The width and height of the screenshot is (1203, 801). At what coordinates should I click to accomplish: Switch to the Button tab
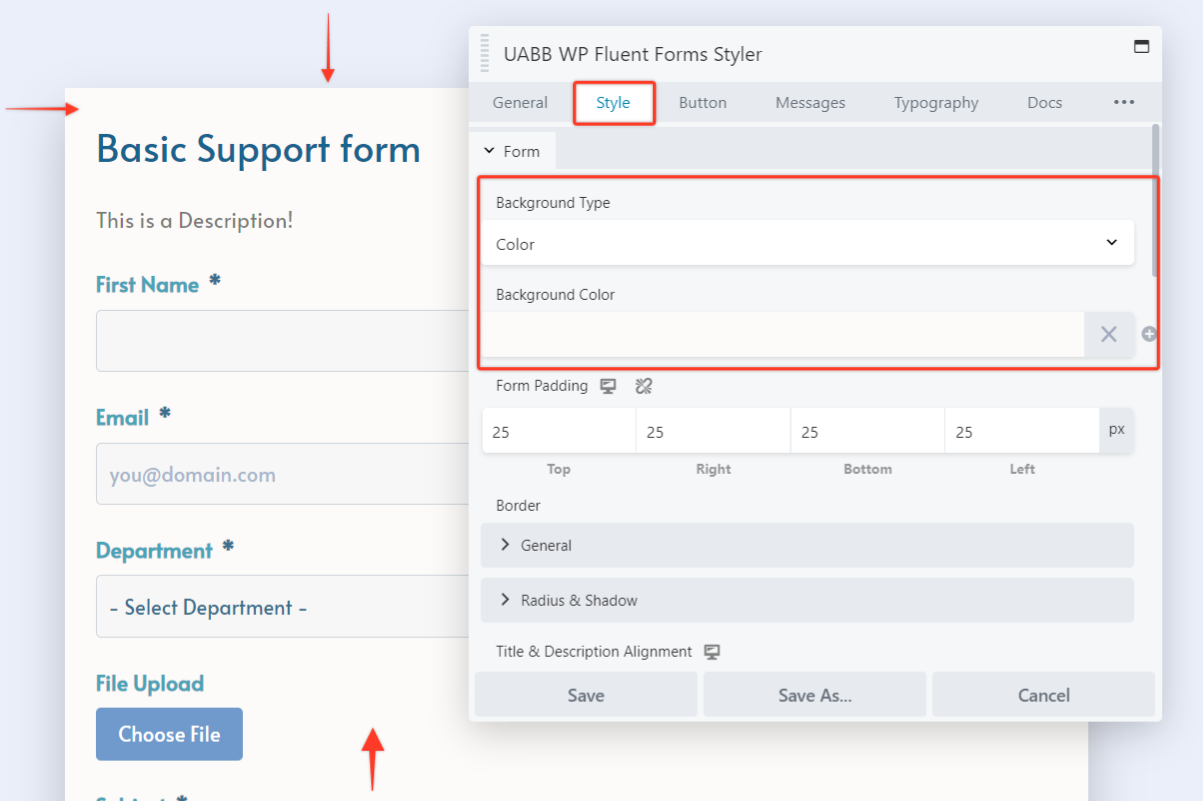click(x=702, y=102)
